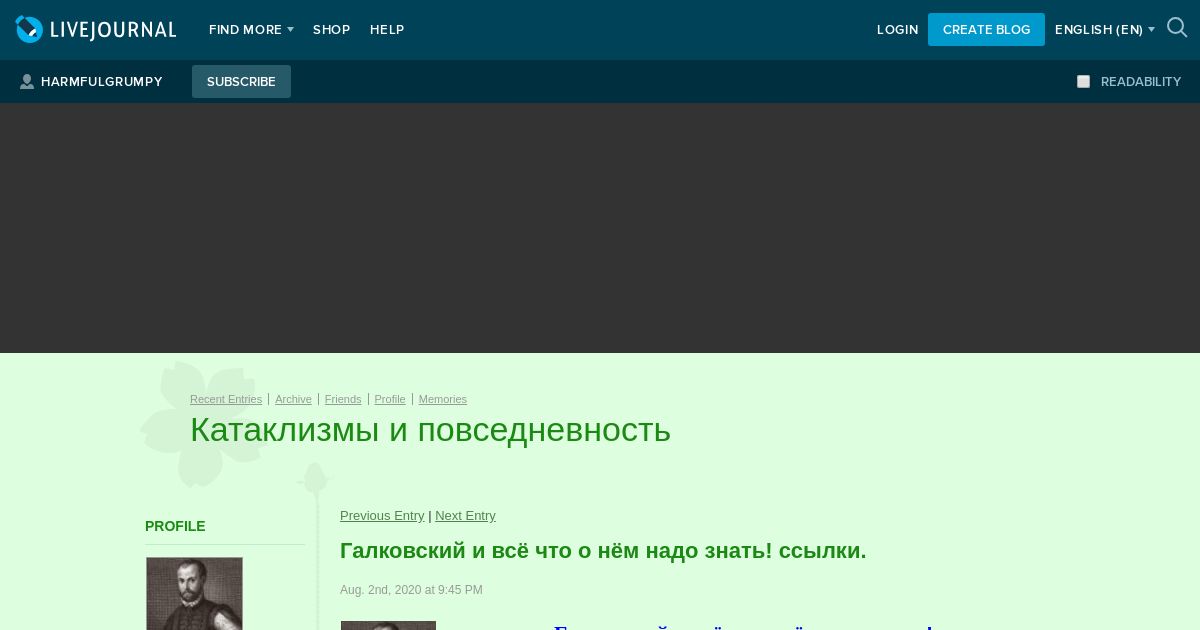
Task: Go to Recent Entries
Action: tap(226, 399)
